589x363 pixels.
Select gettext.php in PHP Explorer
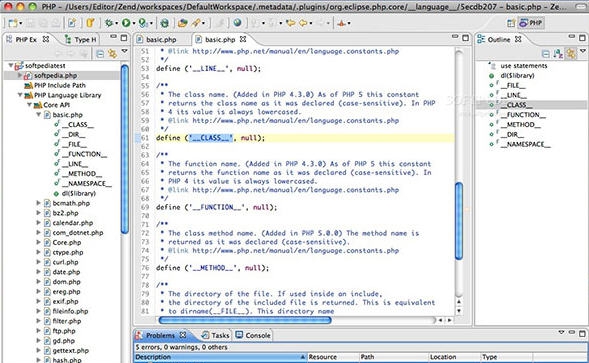click(x=71, y=350)
